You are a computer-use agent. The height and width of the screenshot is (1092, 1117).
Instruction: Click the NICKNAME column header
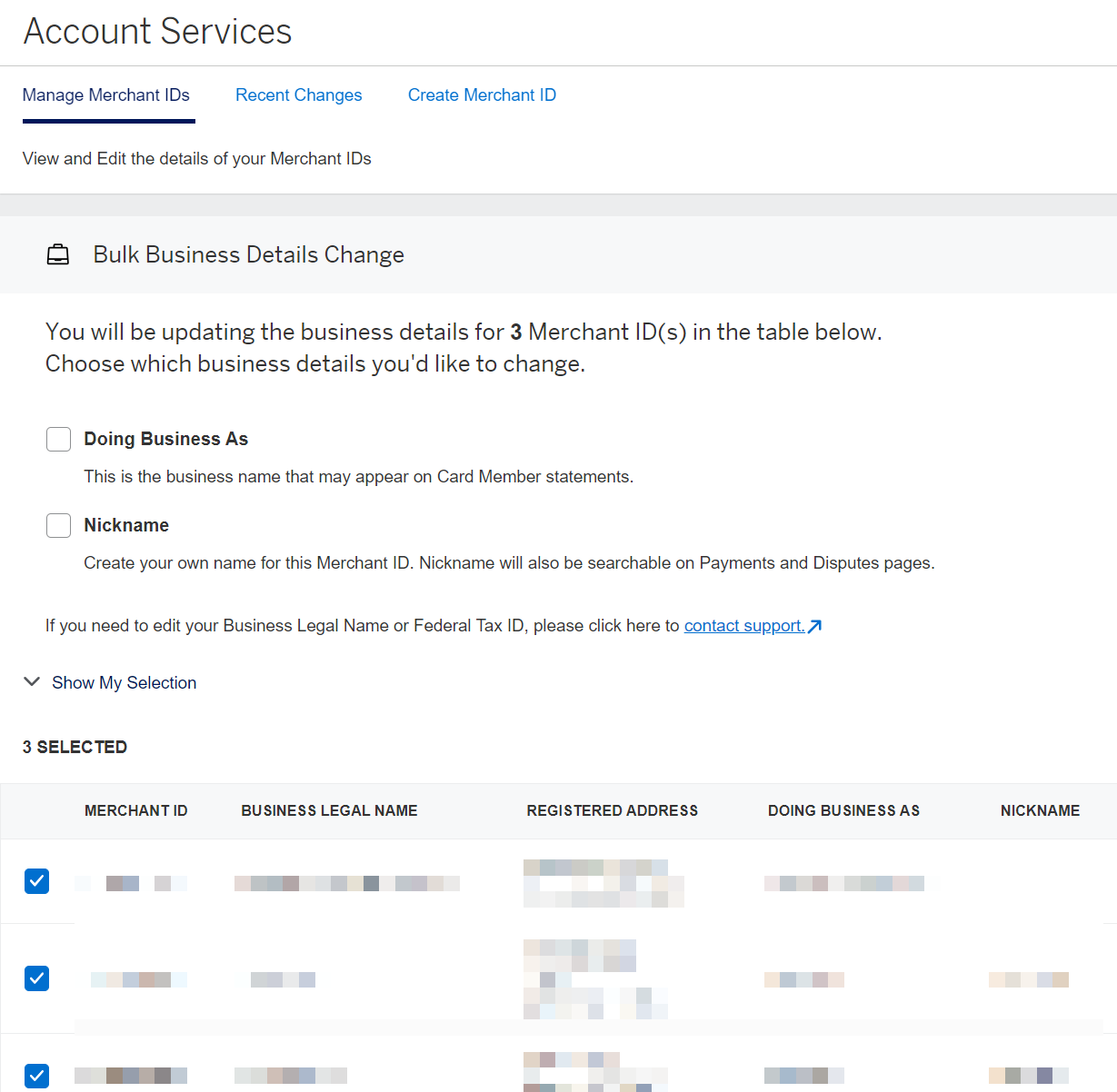(1041, 810)
